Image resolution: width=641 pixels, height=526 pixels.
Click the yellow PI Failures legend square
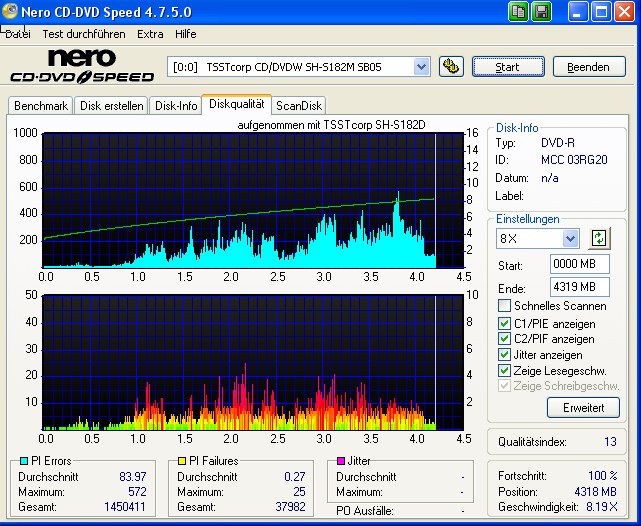[x=182, y=461]
